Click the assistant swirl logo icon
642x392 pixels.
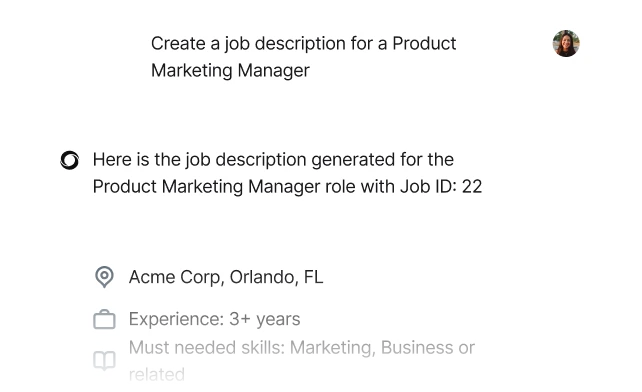coord(70,160)
